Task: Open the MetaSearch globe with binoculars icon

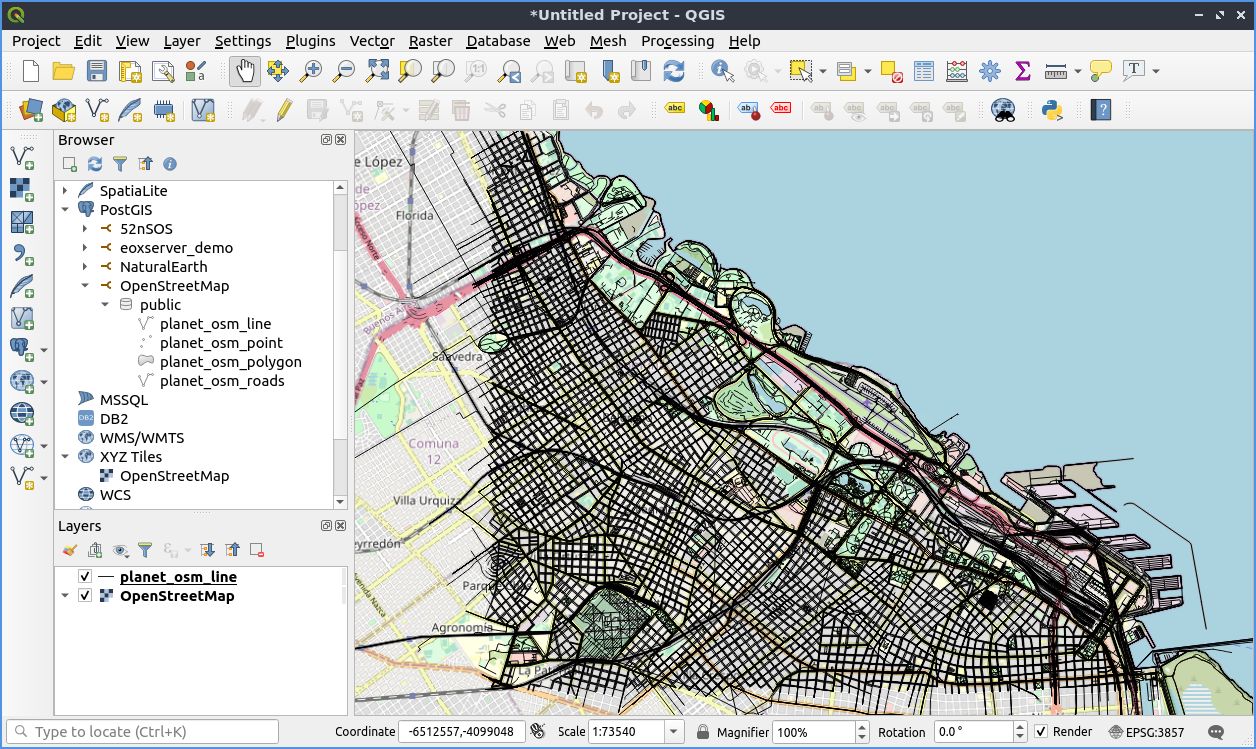Action: pos(1003,109)
